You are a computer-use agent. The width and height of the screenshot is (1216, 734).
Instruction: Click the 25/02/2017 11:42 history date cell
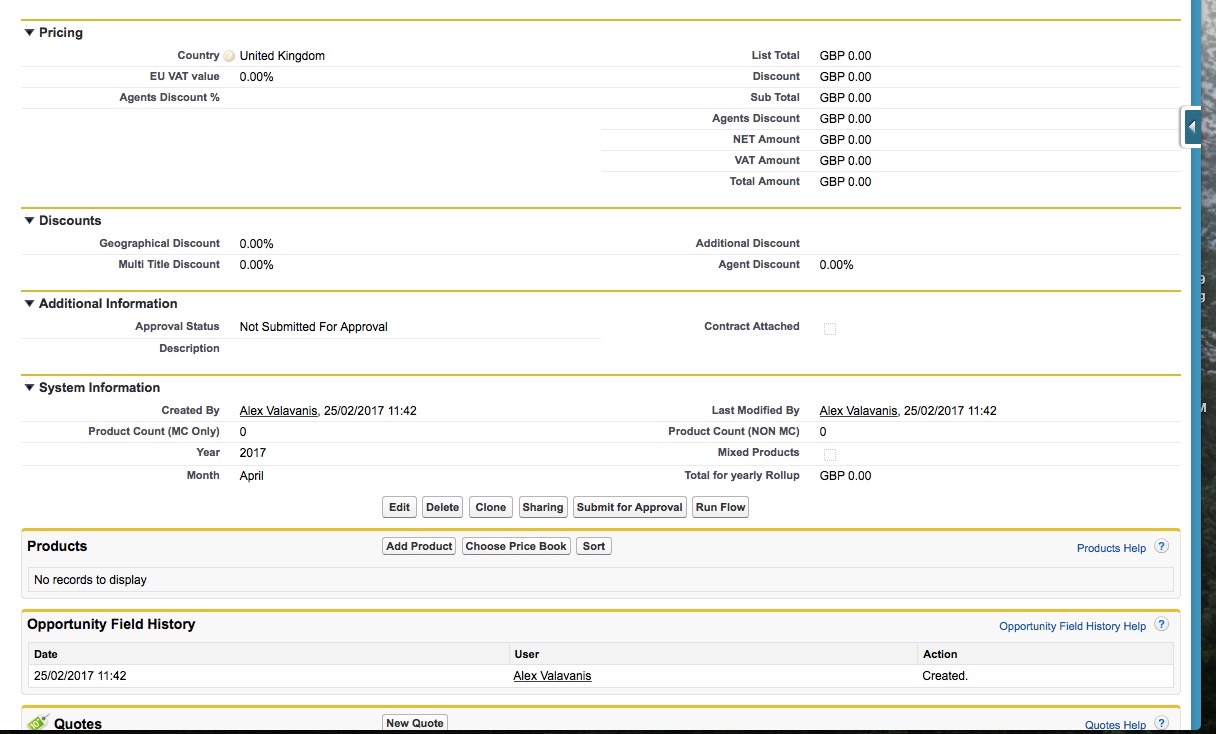[x=80, y=676]
